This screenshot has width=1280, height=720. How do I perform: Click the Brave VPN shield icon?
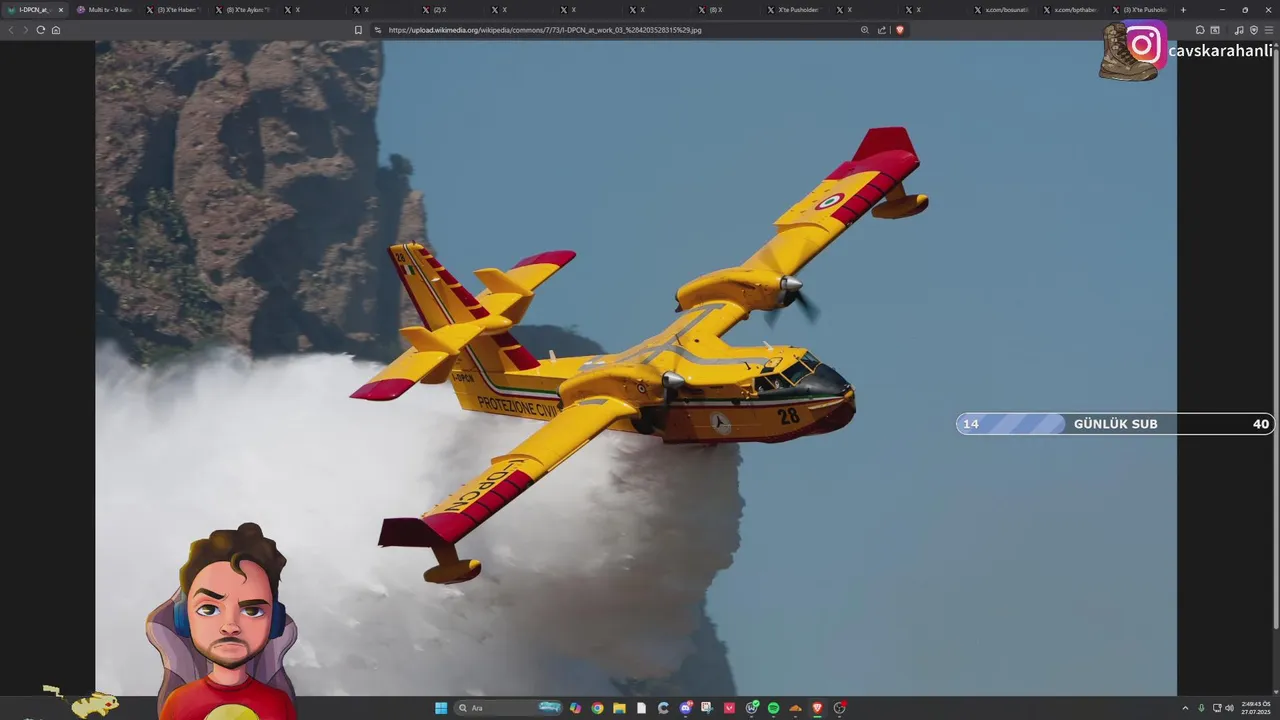pyautogui.click(x=1254, y=30)
